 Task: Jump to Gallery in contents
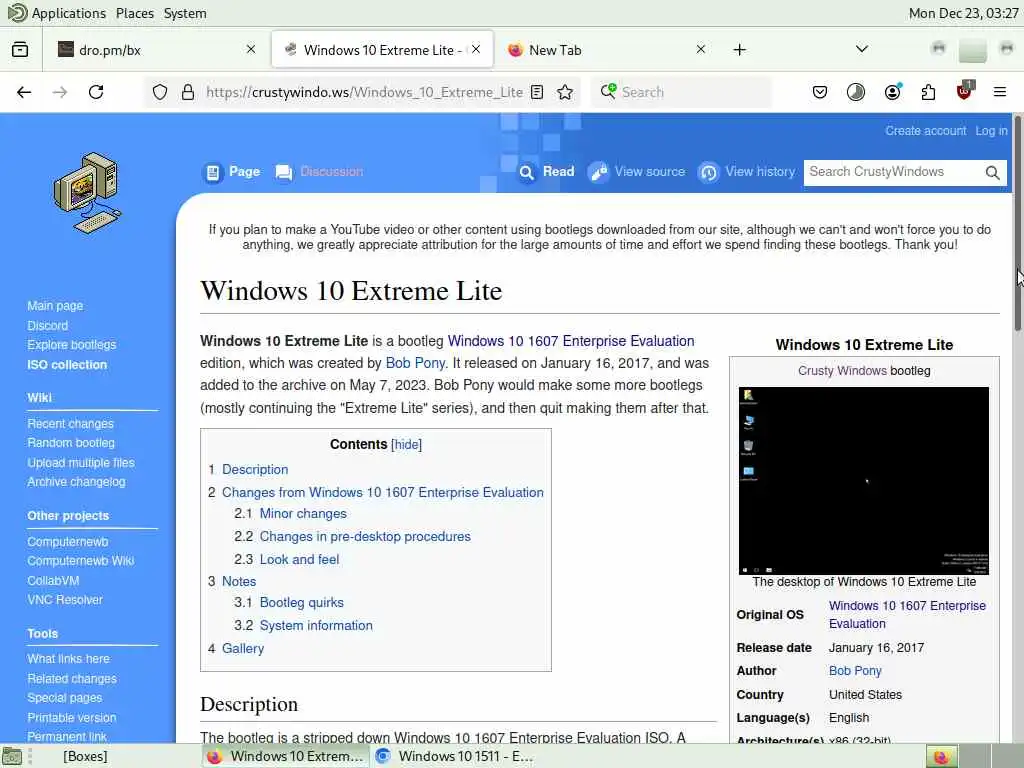(x=243, y=648)
